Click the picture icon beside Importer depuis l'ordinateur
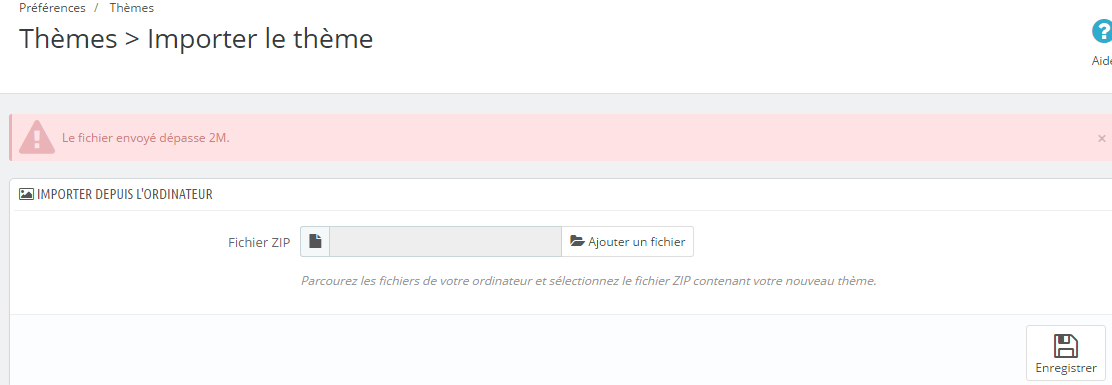This screenshot has width=1112, height=385. 26,194
